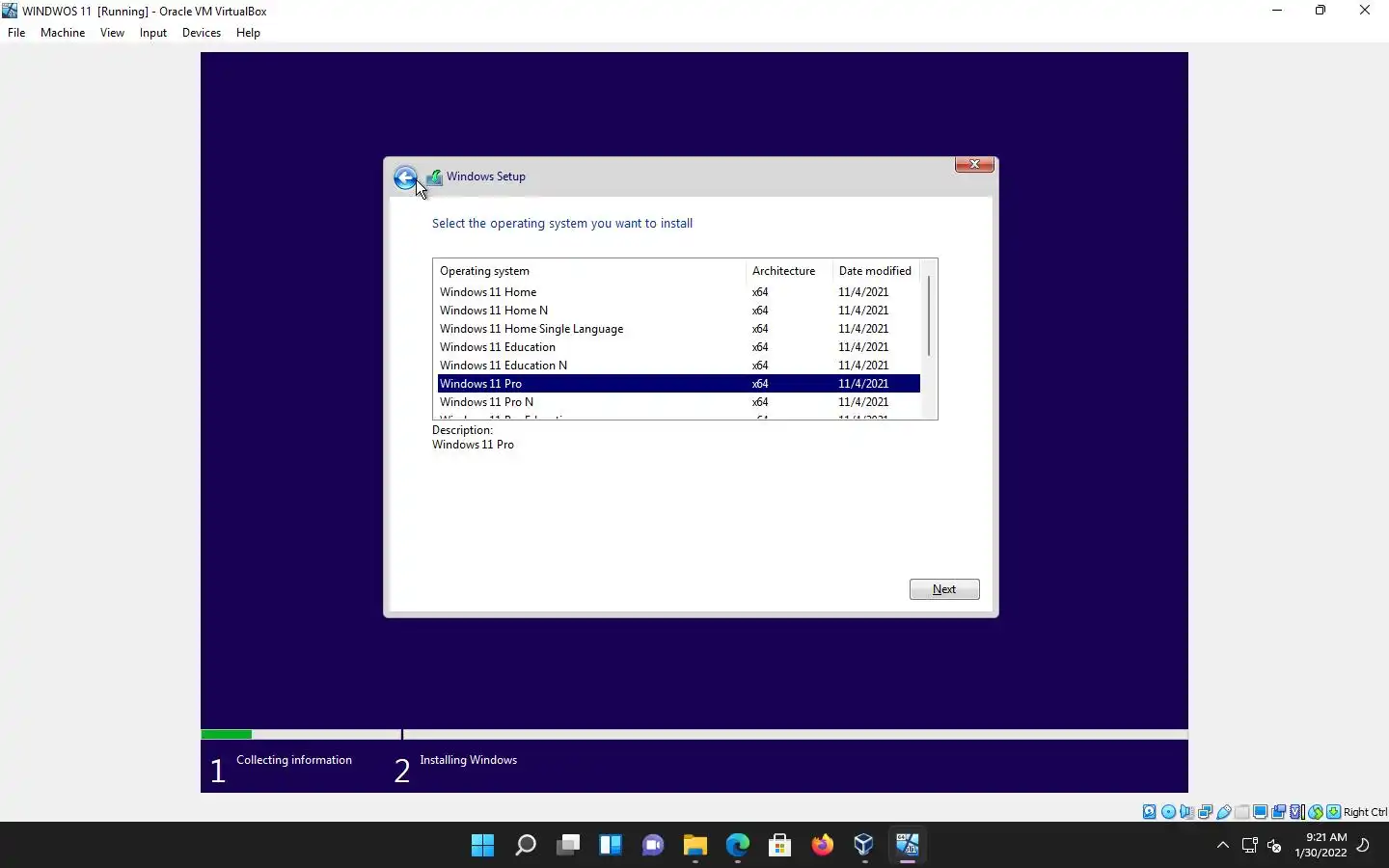Select Windows 11 Home Single Language

678,329
